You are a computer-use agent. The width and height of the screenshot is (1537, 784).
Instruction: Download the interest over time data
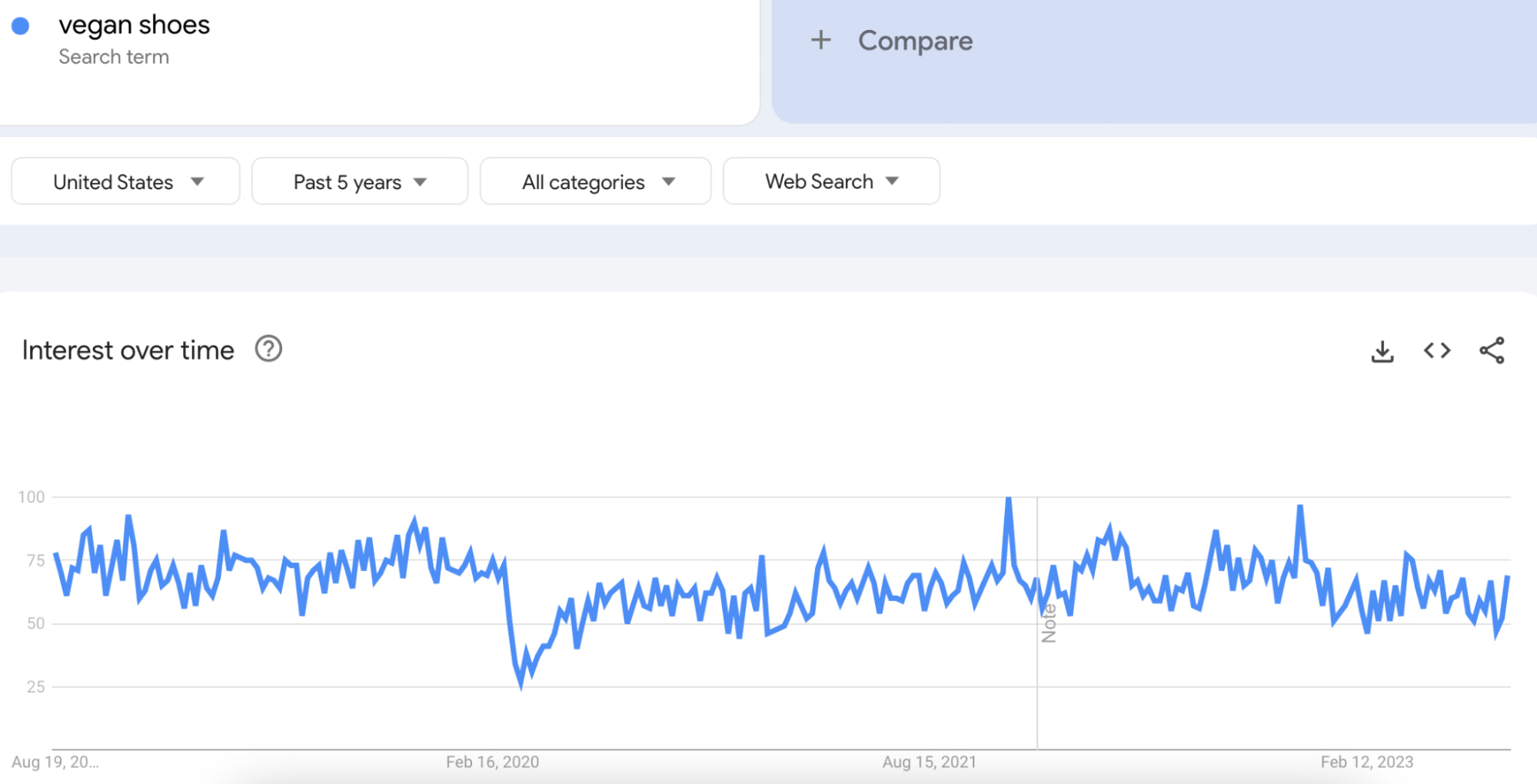1382,351
